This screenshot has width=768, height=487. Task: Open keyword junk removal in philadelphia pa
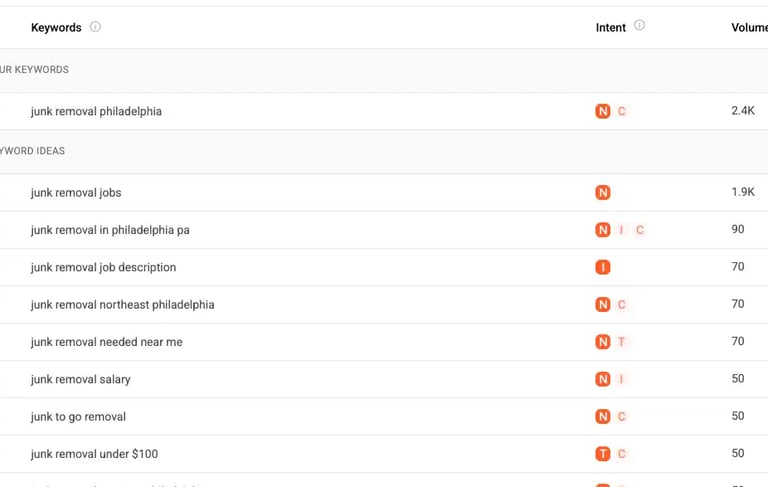[x=110, y=230]
